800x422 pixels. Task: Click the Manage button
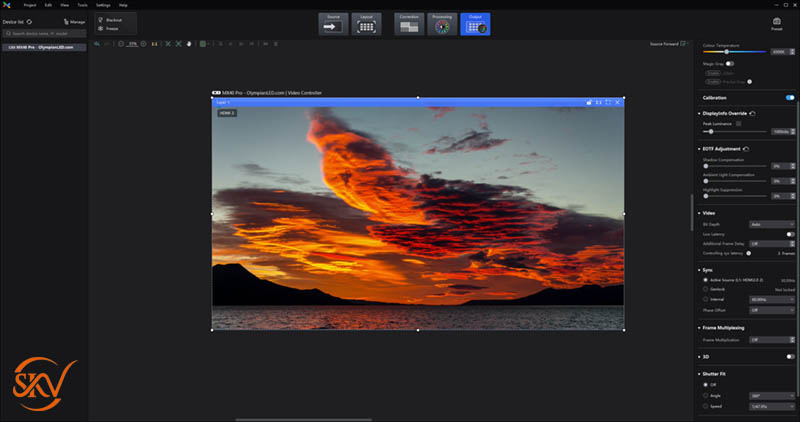pyautogui.click(x=74, y=20)
